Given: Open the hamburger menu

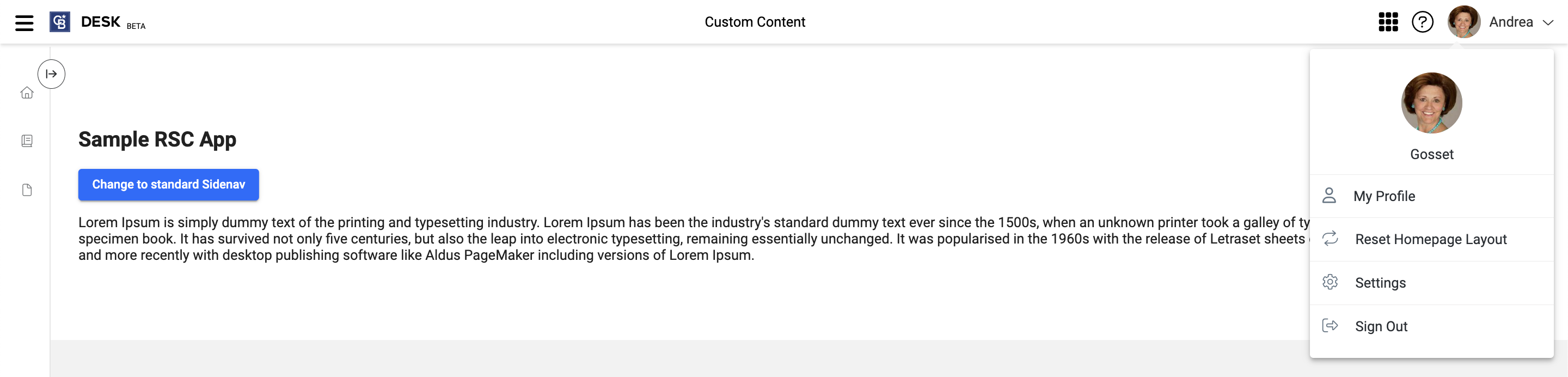Looking at the screenshot, I should click(24, 22).
